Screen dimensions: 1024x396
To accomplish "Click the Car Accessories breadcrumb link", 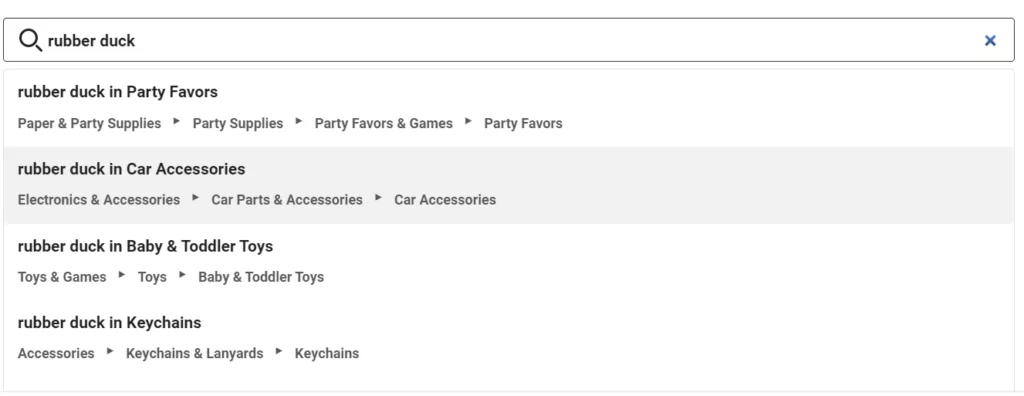I will point(445,200).
